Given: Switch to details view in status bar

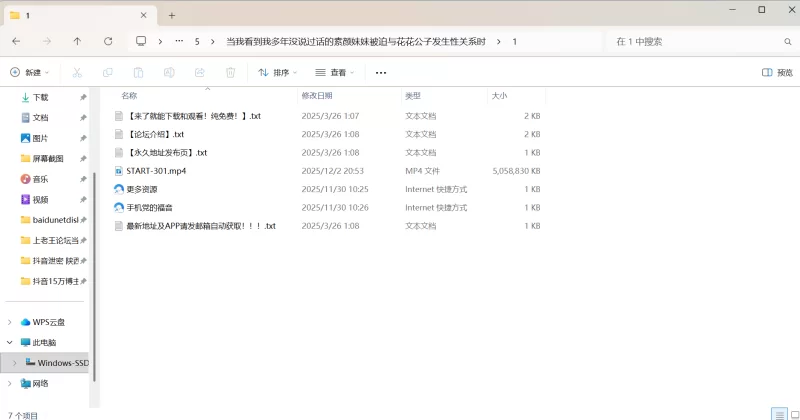Looking at the screenshot, I should coord(777,414).
